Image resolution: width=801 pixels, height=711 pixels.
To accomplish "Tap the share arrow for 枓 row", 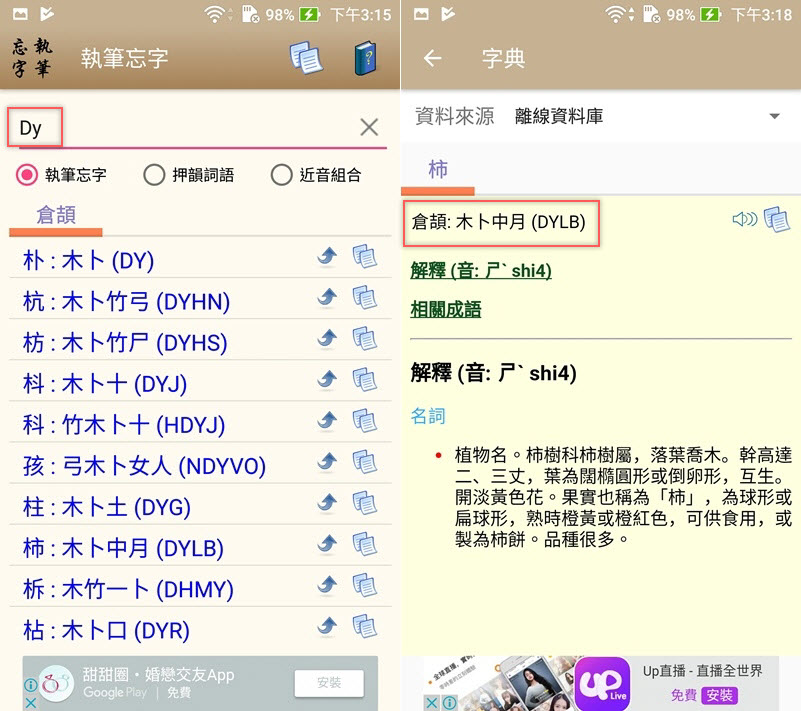I will tap(327, 380).
